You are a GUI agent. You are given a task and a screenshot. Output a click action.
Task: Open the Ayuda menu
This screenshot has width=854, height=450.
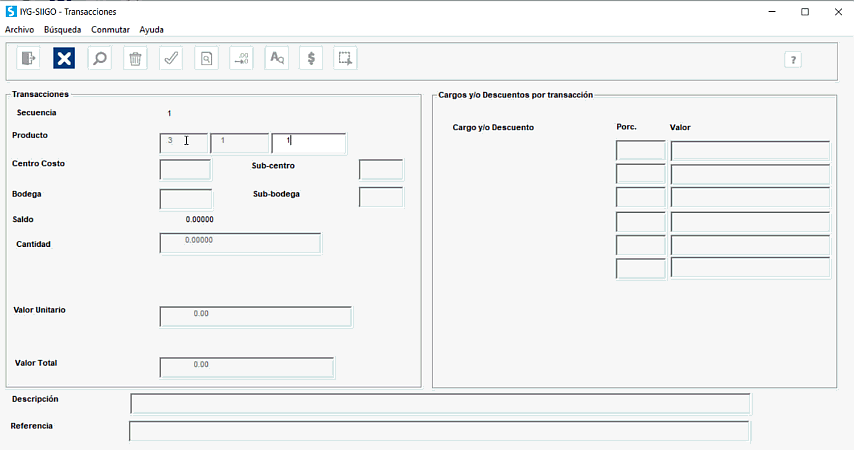coord(151,29)
